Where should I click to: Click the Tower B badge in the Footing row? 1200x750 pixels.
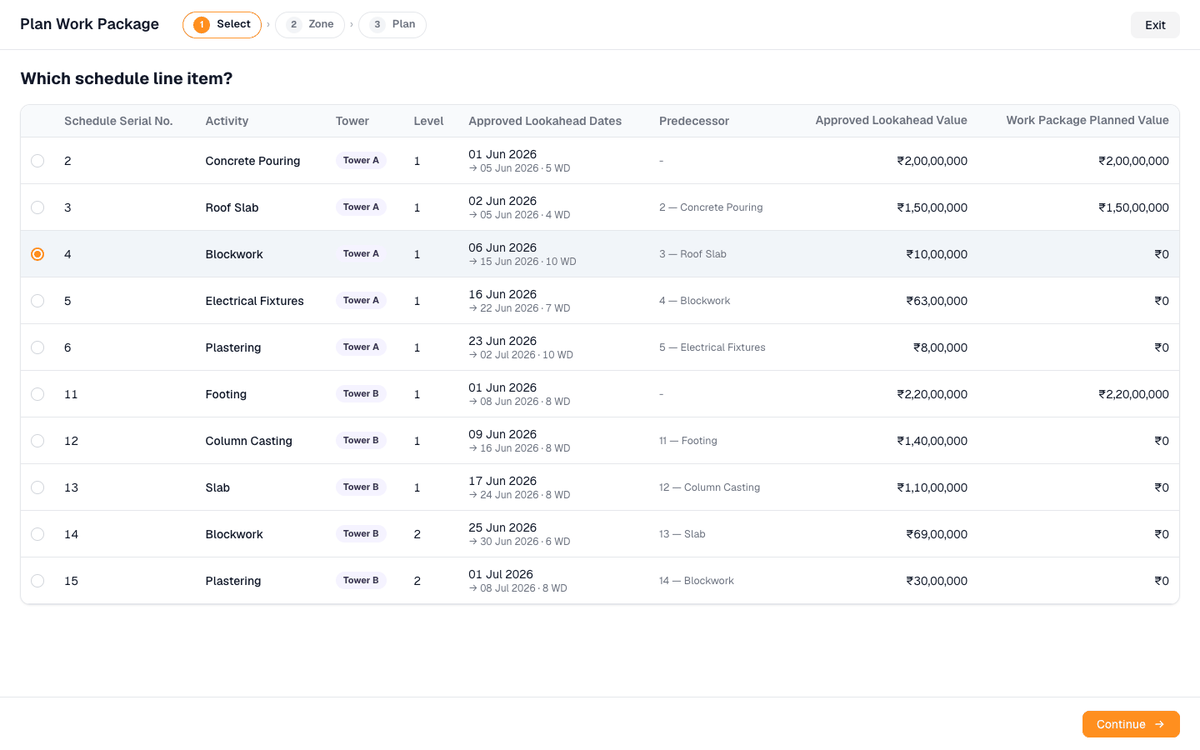(361, 394)
